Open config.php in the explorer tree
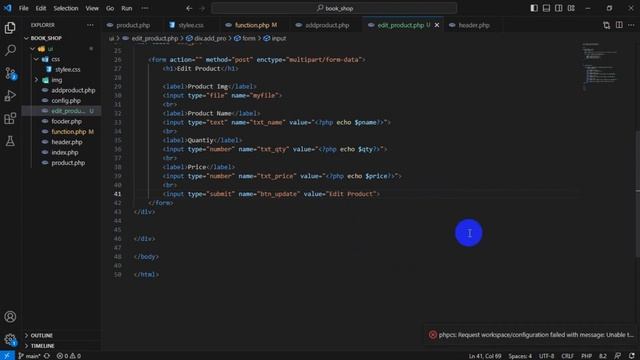Viewport: 640px width, 360px height. pyautogui.click(x=66, y=101)
